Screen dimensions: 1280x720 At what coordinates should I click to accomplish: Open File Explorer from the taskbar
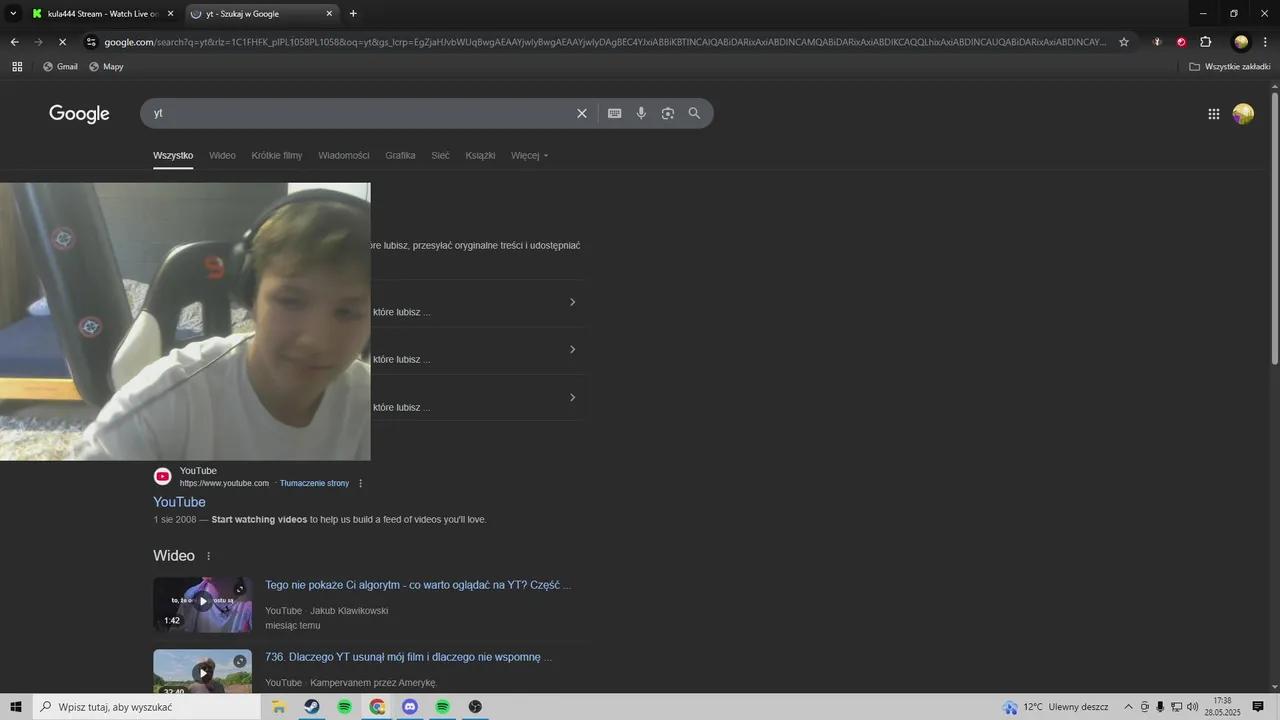click(279, 706)
